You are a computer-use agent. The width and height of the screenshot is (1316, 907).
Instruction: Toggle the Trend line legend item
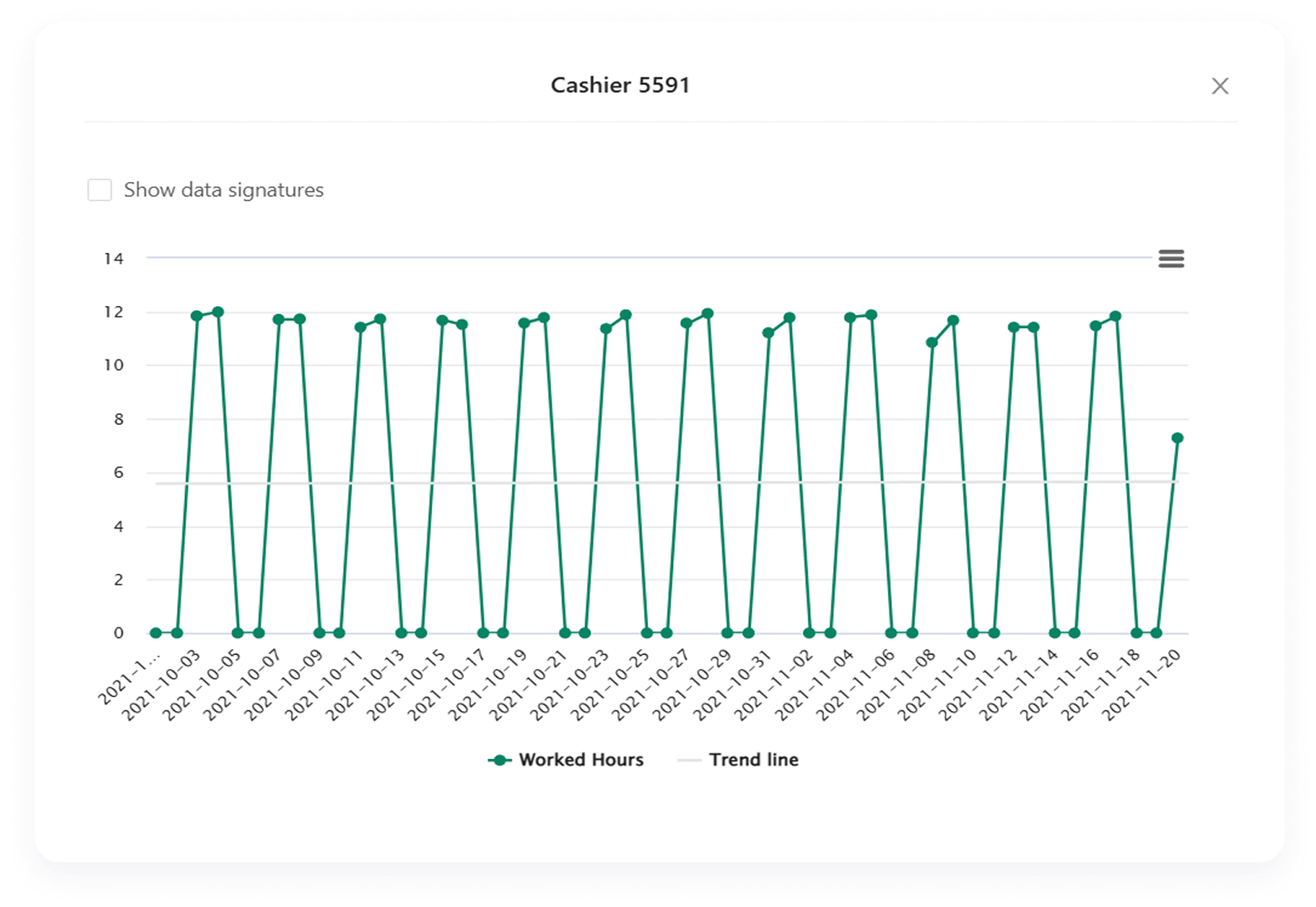(738, 760)
